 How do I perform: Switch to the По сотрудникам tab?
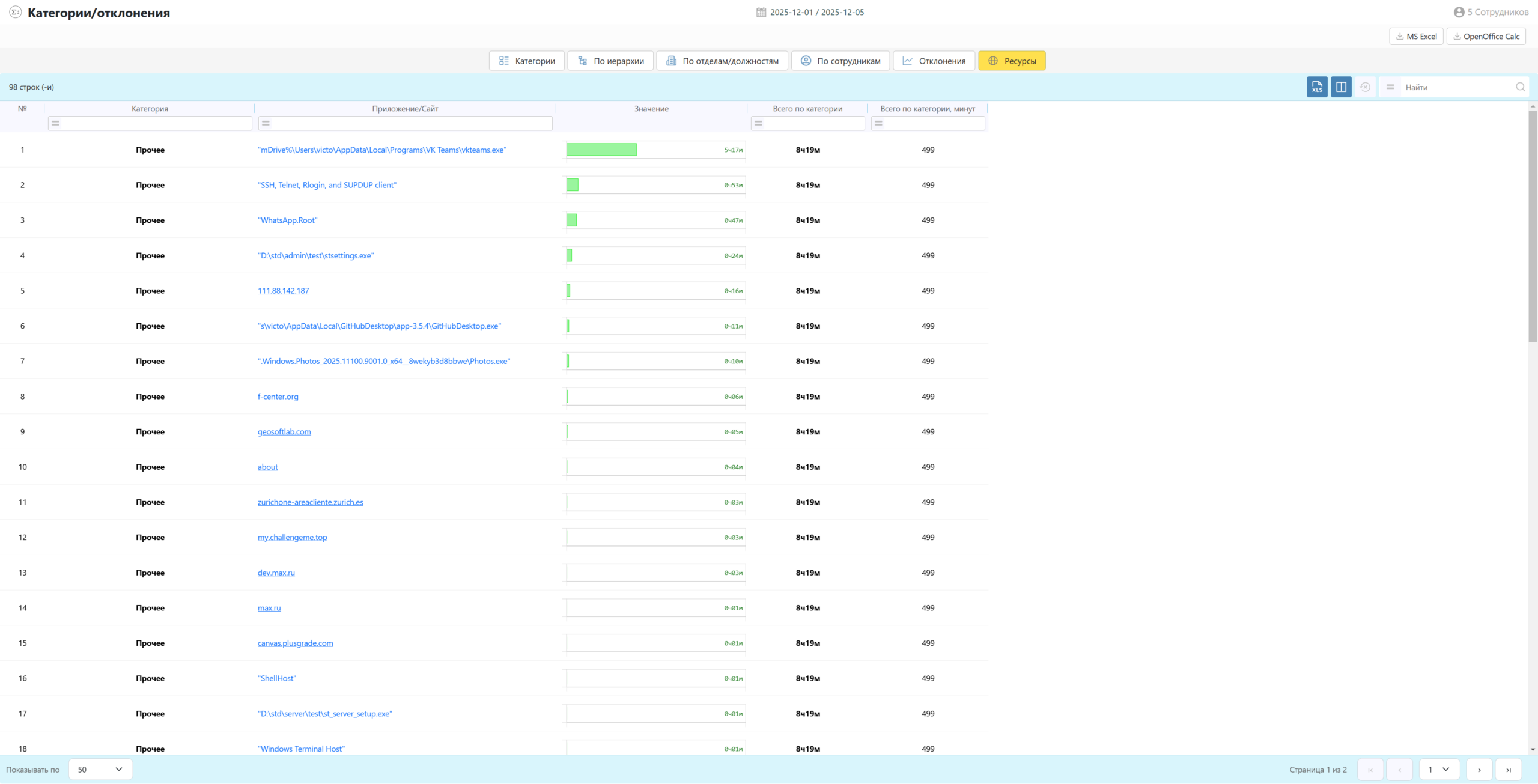tap(840, 61)
